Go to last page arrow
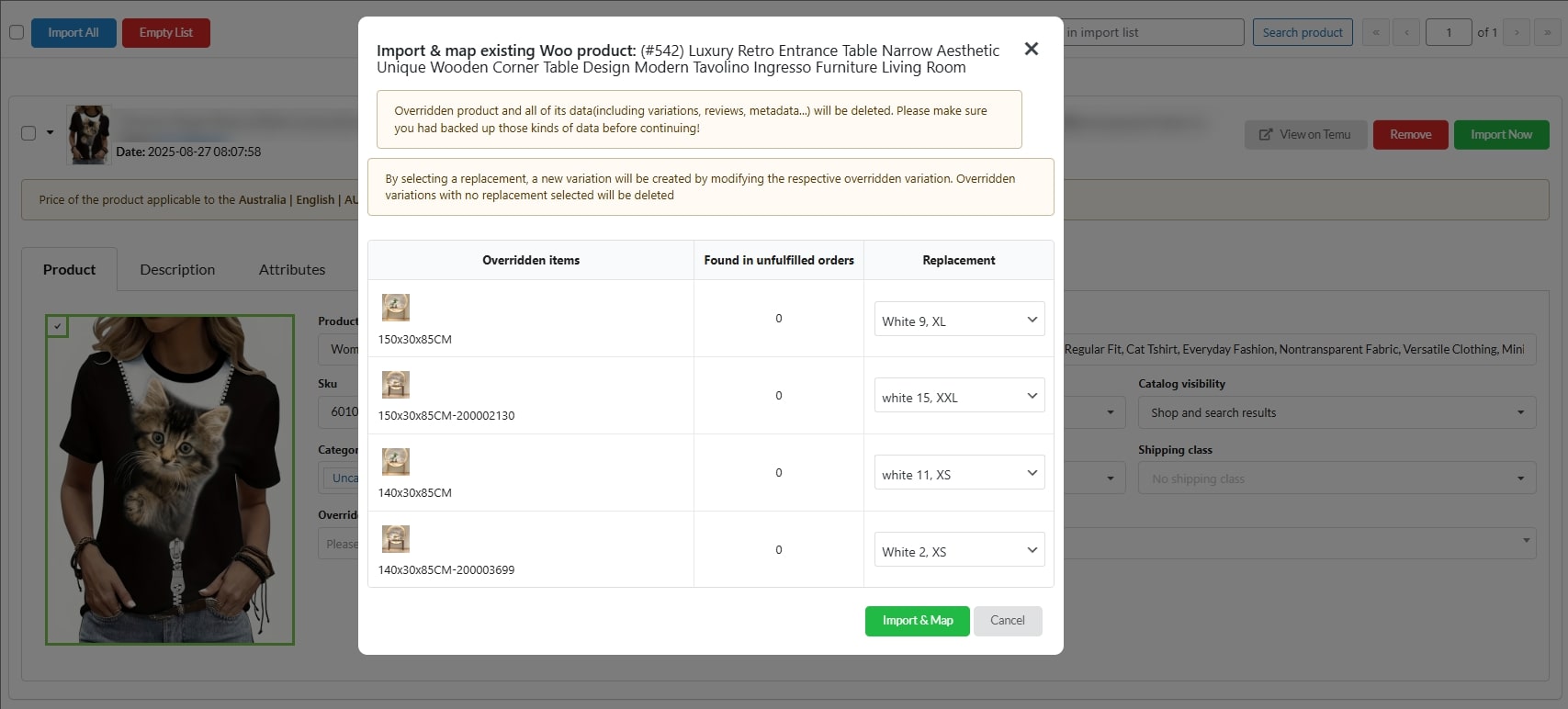The height and width of the screenshot is (709, 1568). pyautogui.click(x=1548, y=32)
